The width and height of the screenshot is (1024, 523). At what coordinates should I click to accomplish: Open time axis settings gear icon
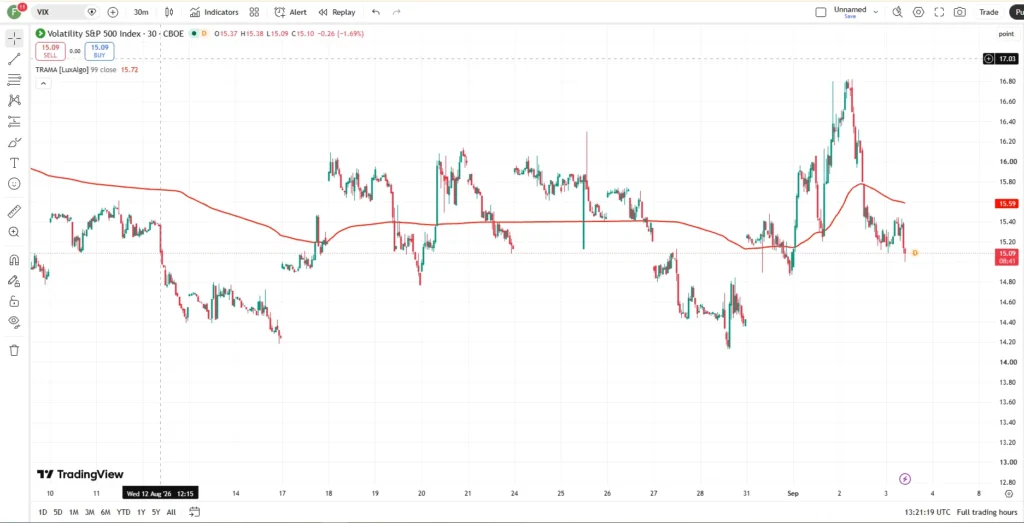[1009, 494]
